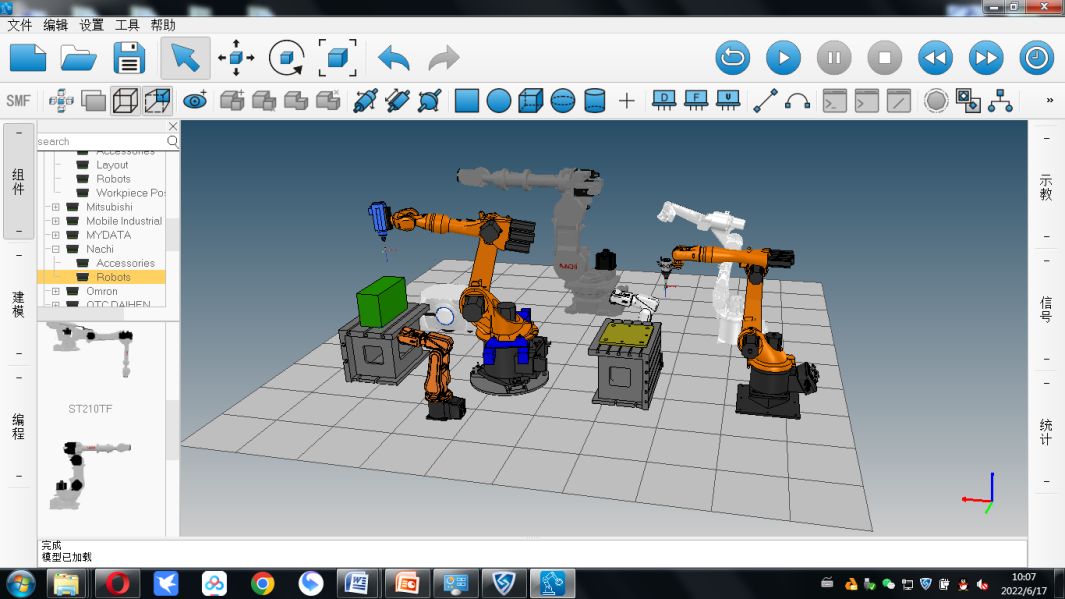Open the 工具 menu
Image resolution: width=1065 pixels, height=599 pixels.
tap(127, 25)
